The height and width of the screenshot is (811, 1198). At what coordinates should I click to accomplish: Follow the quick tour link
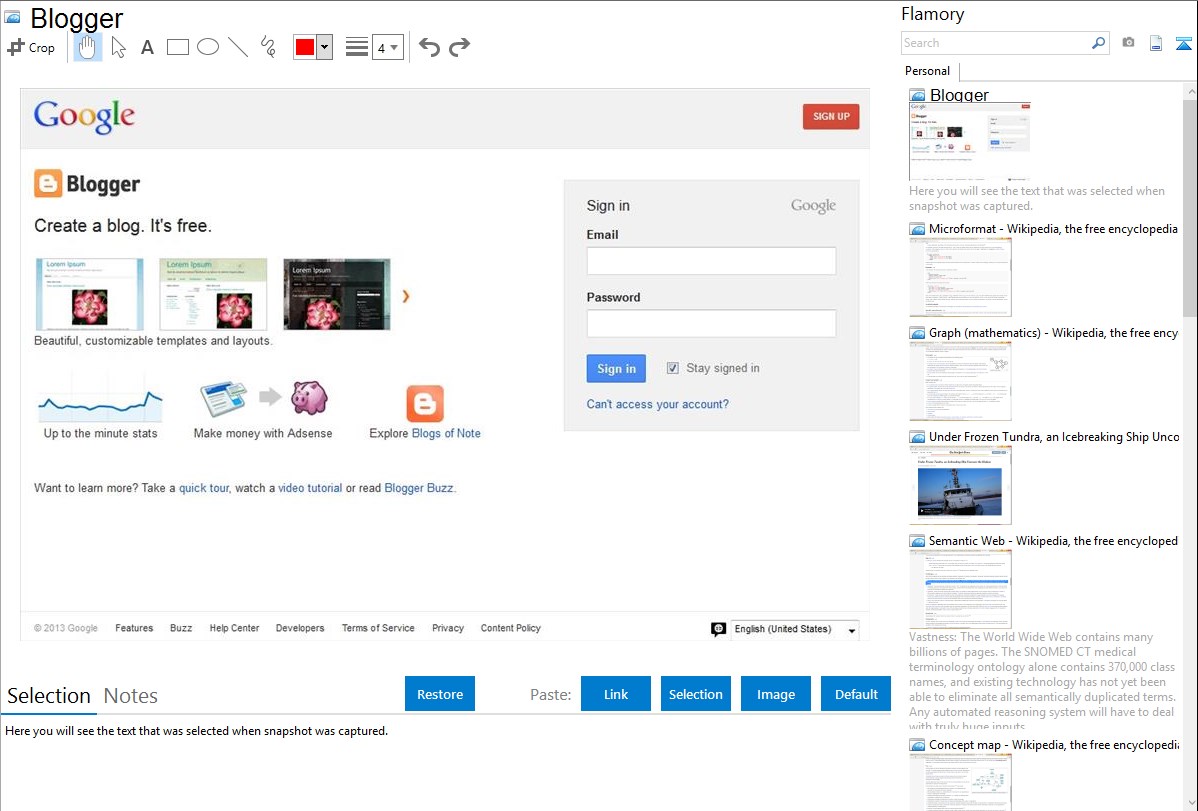(204, 488)
